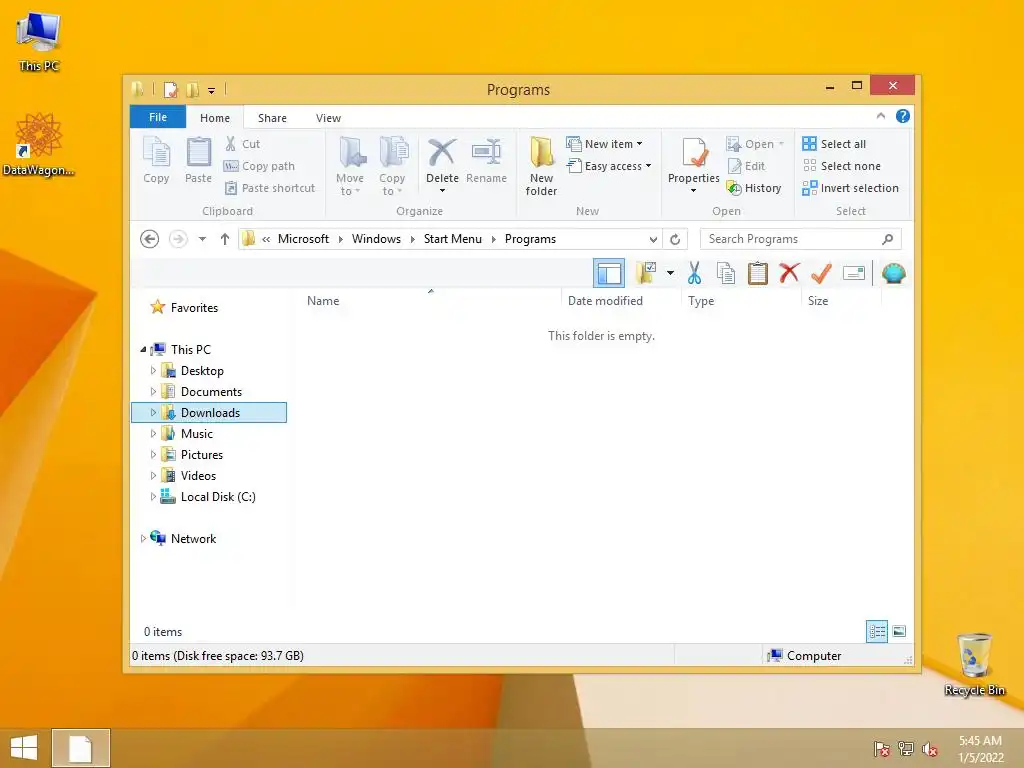Click the Edit ribbon button
1024x768 pixels.
746,166
